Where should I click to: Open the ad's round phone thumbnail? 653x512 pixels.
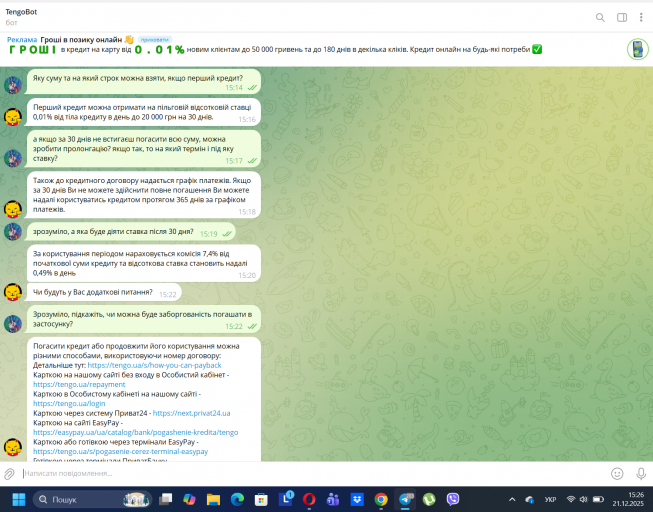pos(638,49)
